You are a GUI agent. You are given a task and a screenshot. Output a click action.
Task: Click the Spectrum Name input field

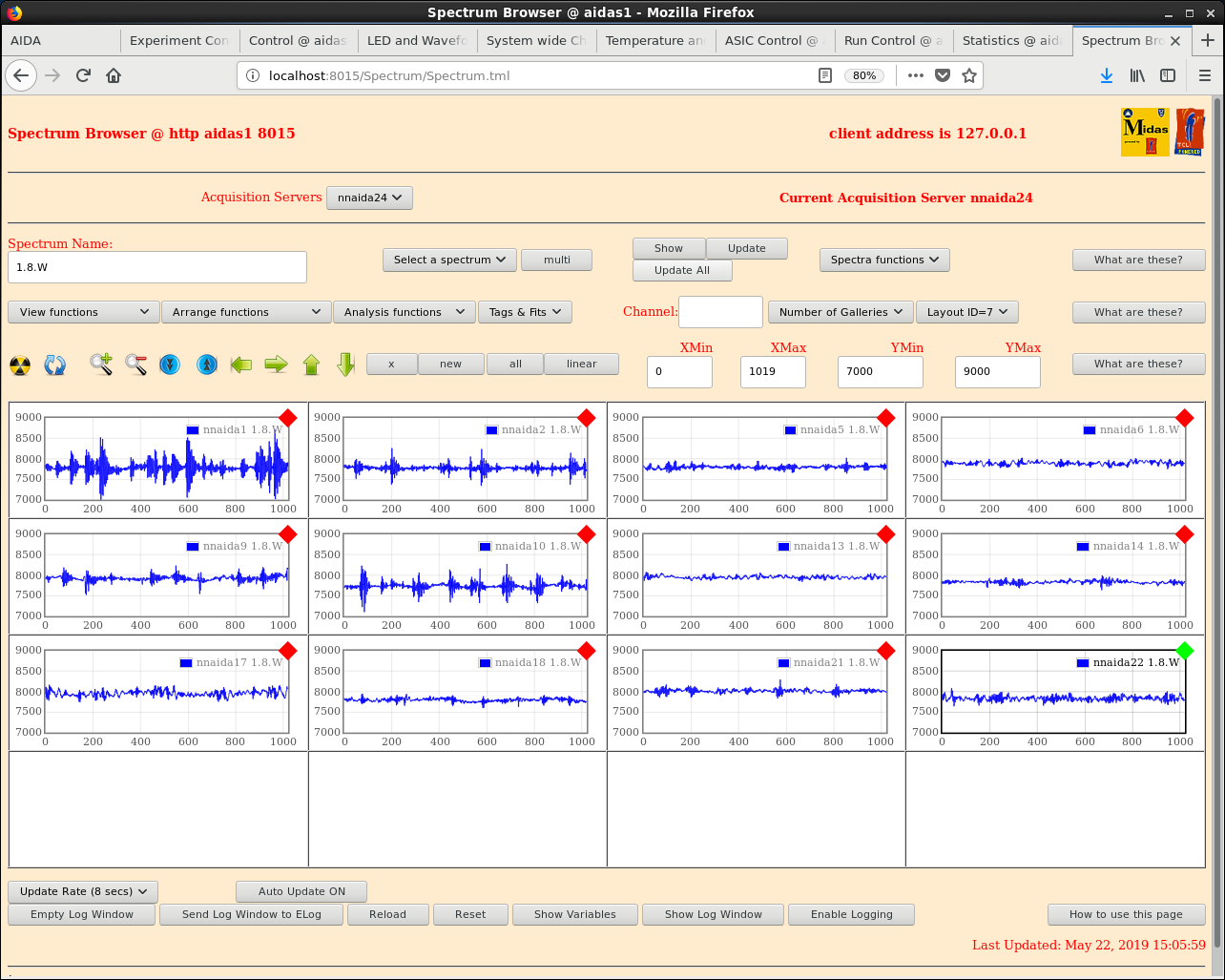coord(157,267)
